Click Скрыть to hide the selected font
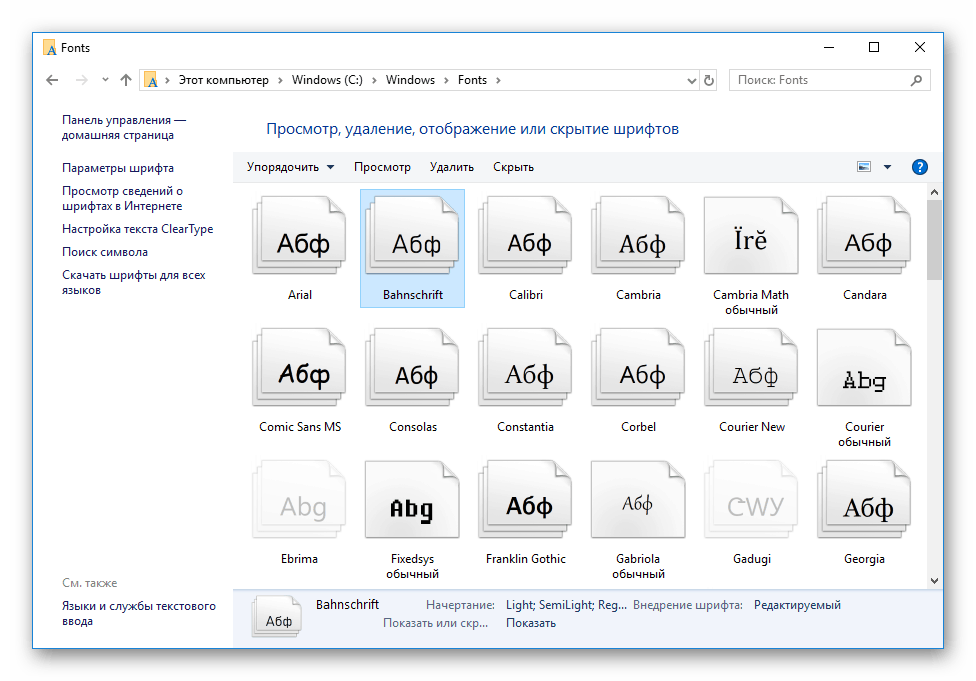Viewport: 976px width, 681px height. [x=513, y=166]
